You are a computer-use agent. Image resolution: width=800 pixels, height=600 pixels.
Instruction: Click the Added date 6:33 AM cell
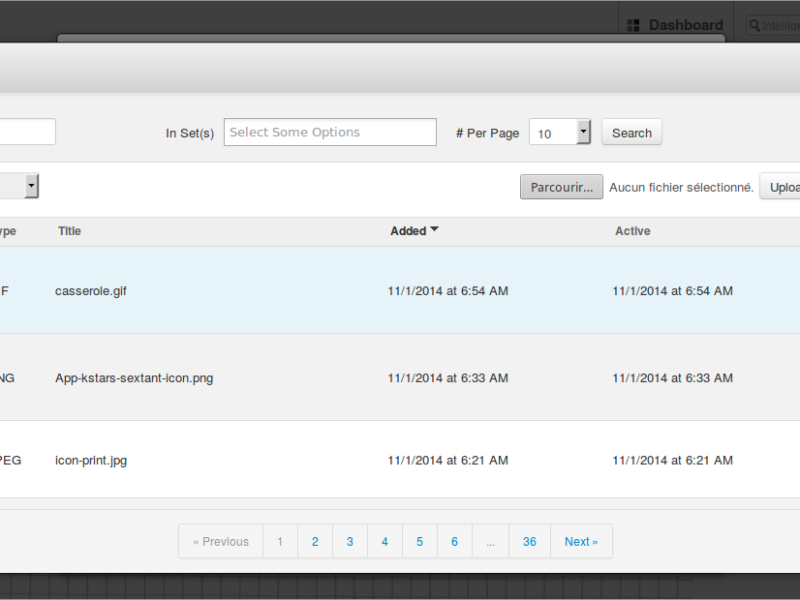click(x=448, y=378)
